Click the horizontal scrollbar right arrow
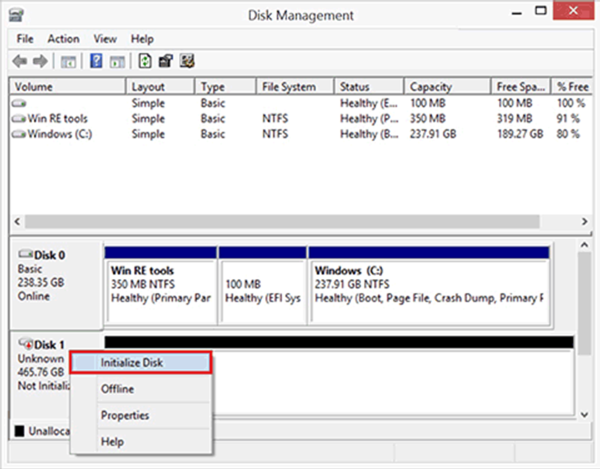The image size is (600, 469). (x=584, y=221)
